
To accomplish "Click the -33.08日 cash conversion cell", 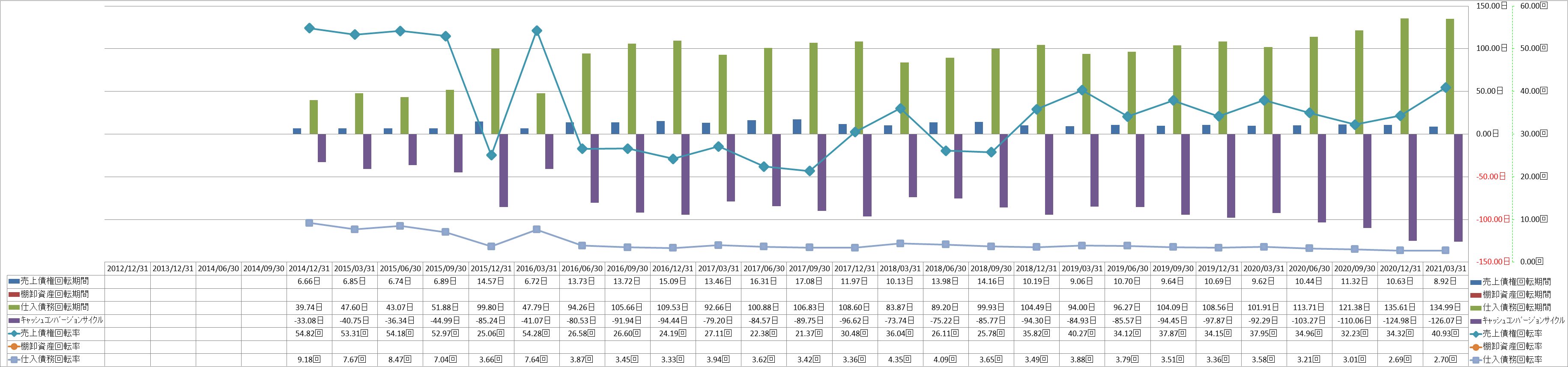I will [x=309, y=320].
